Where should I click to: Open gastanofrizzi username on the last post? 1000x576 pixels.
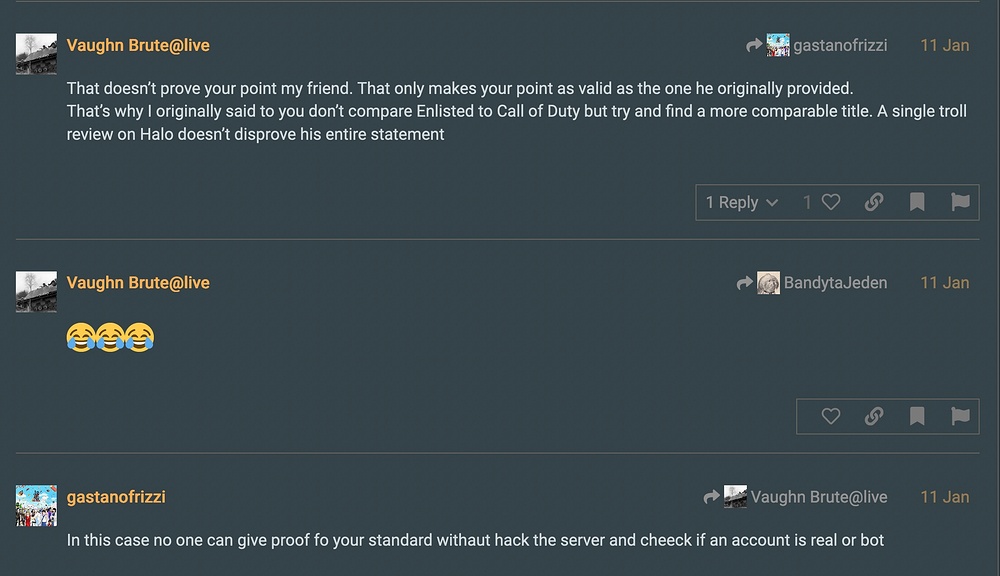point(116,497)
